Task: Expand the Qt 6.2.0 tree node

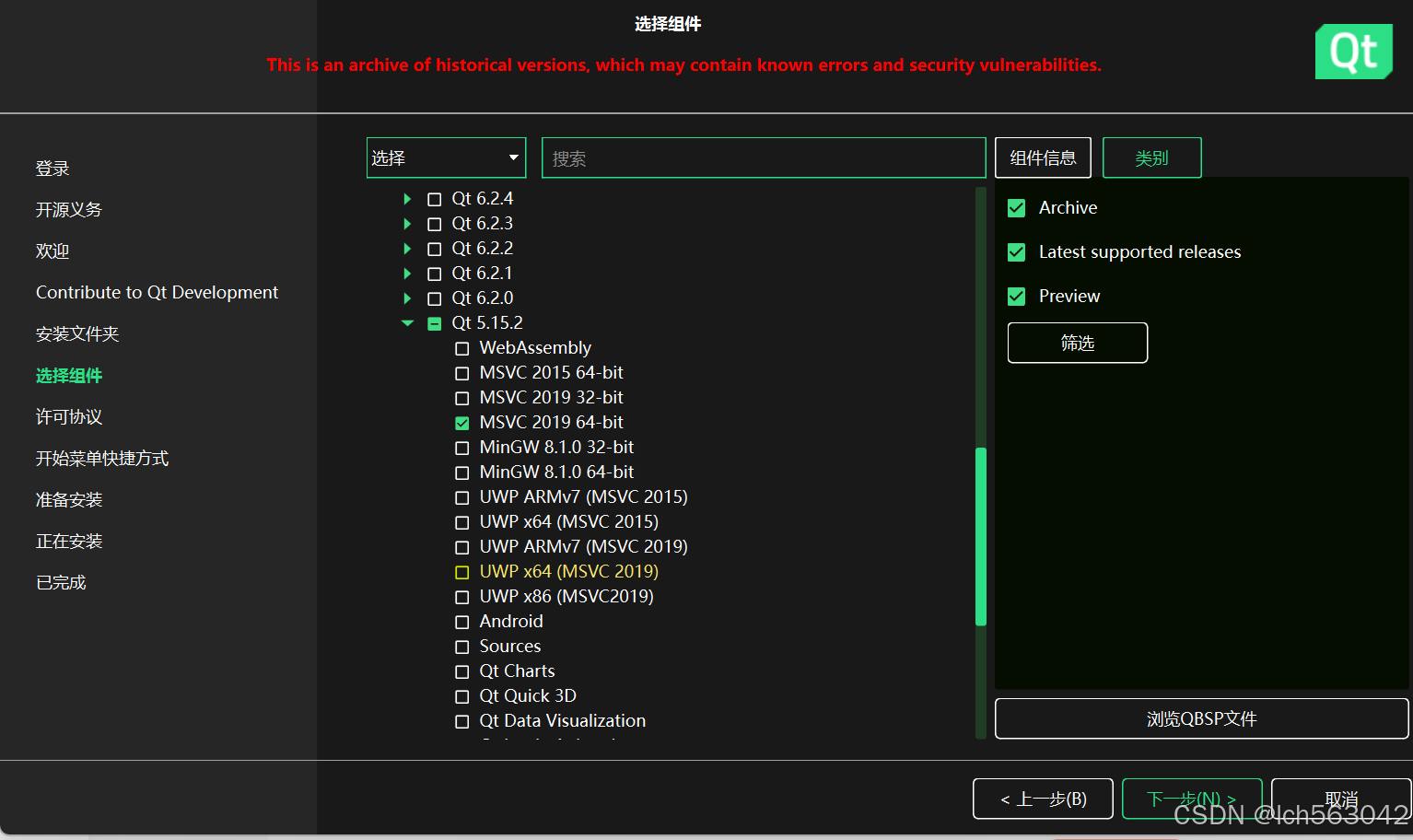Action: click(x=407, y=298)
